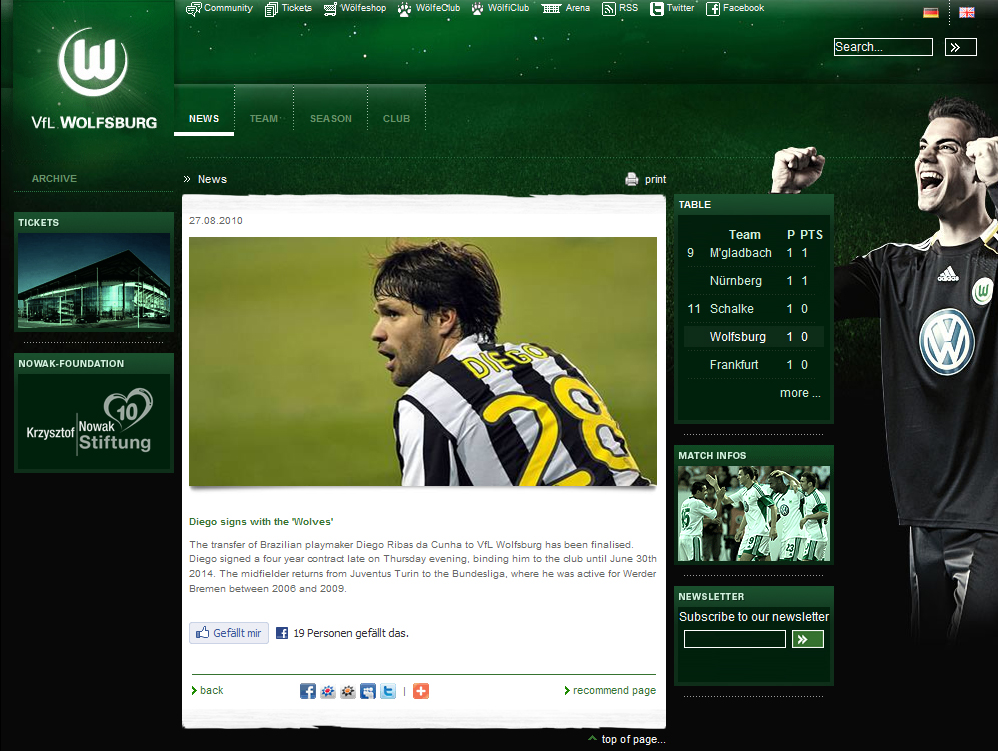
Task: Open the Tickets stadium thumbnail
Action: [94, 281]
